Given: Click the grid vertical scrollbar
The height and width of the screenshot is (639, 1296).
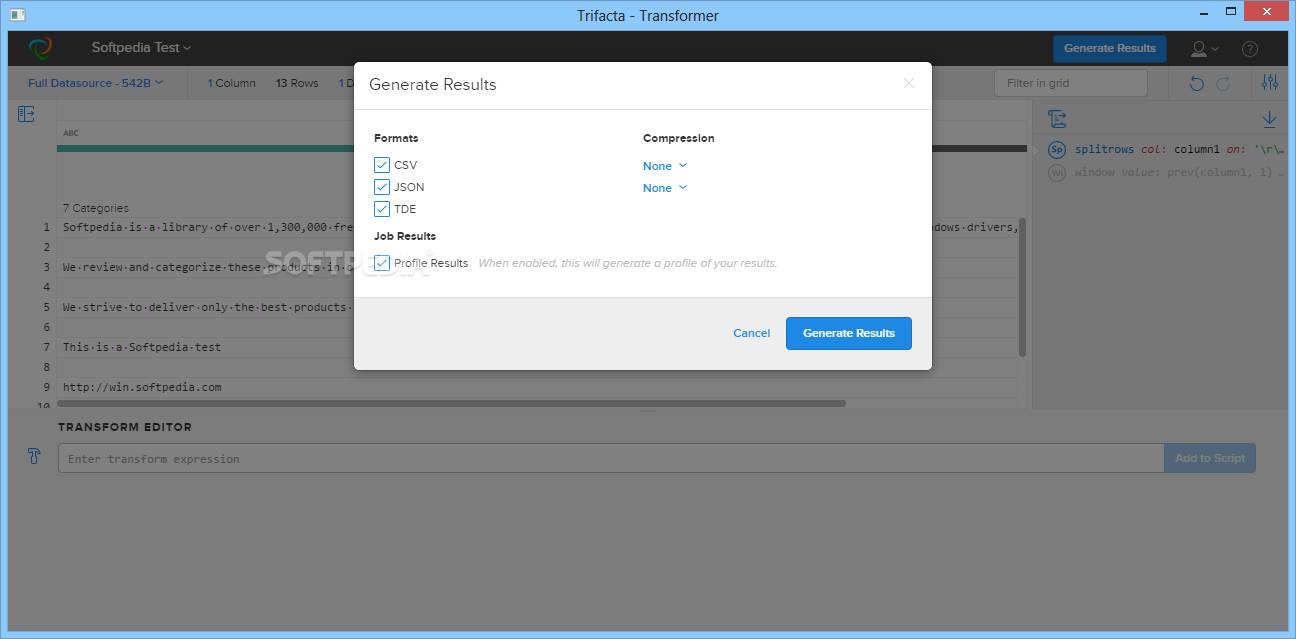Looking at the screenshot, I should pyautogui.click(x=1022, y=287).
